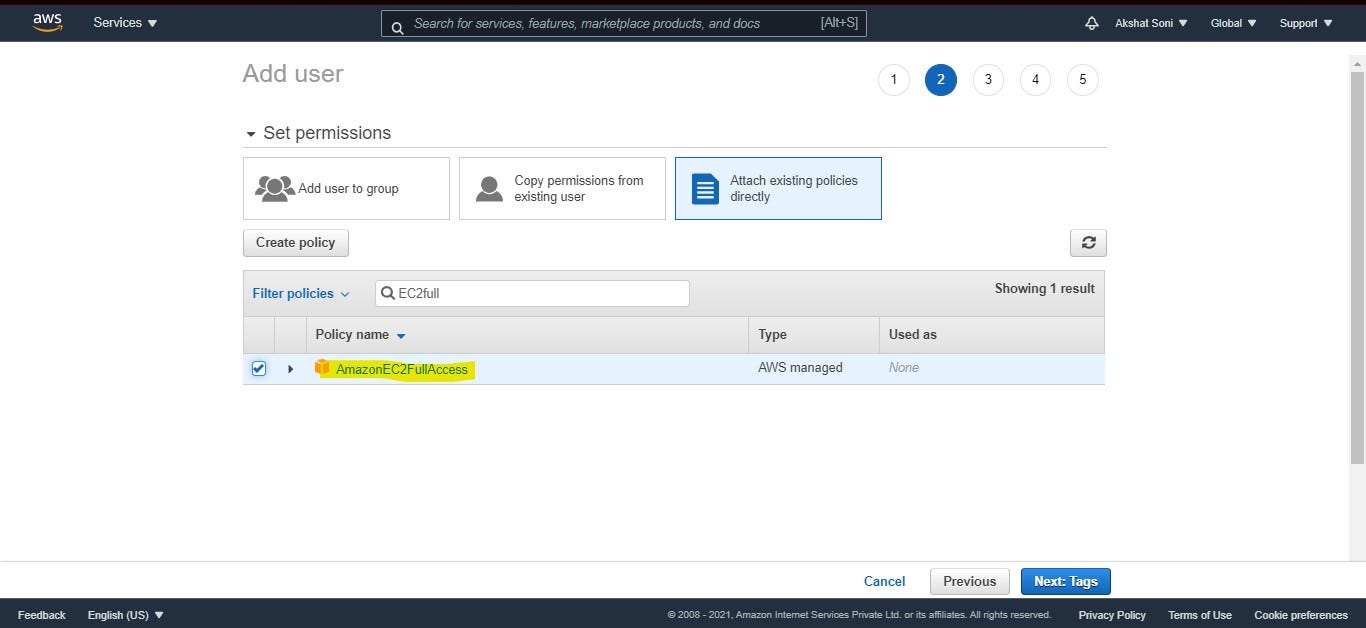Viewport: 1366px width, 628px height.
Task: Open Cookie preferences
Action: click(x=1301, y=615)
